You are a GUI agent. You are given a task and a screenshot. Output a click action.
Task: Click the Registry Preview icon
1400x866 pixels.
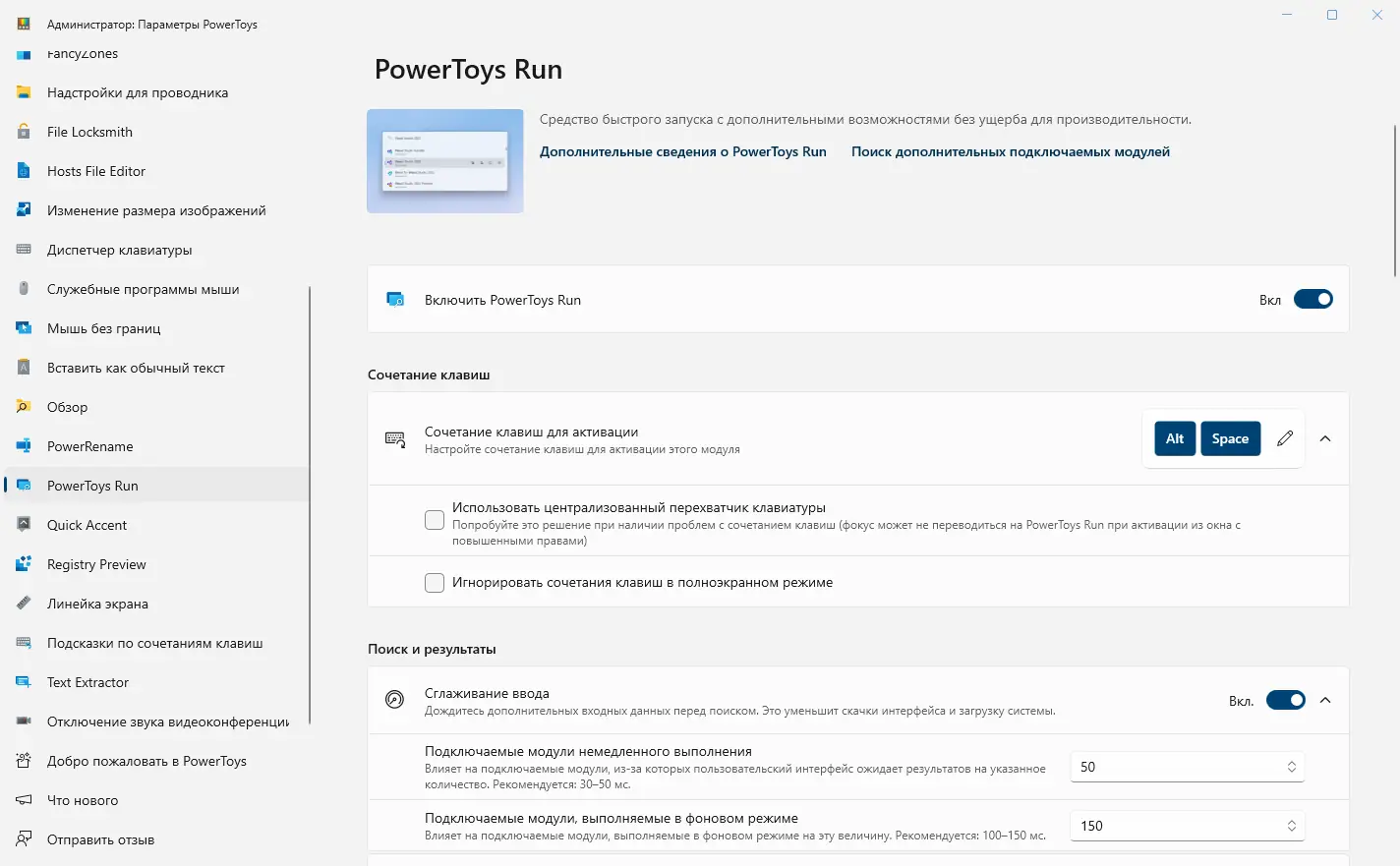pyautogui.click(x=24, y=564)
